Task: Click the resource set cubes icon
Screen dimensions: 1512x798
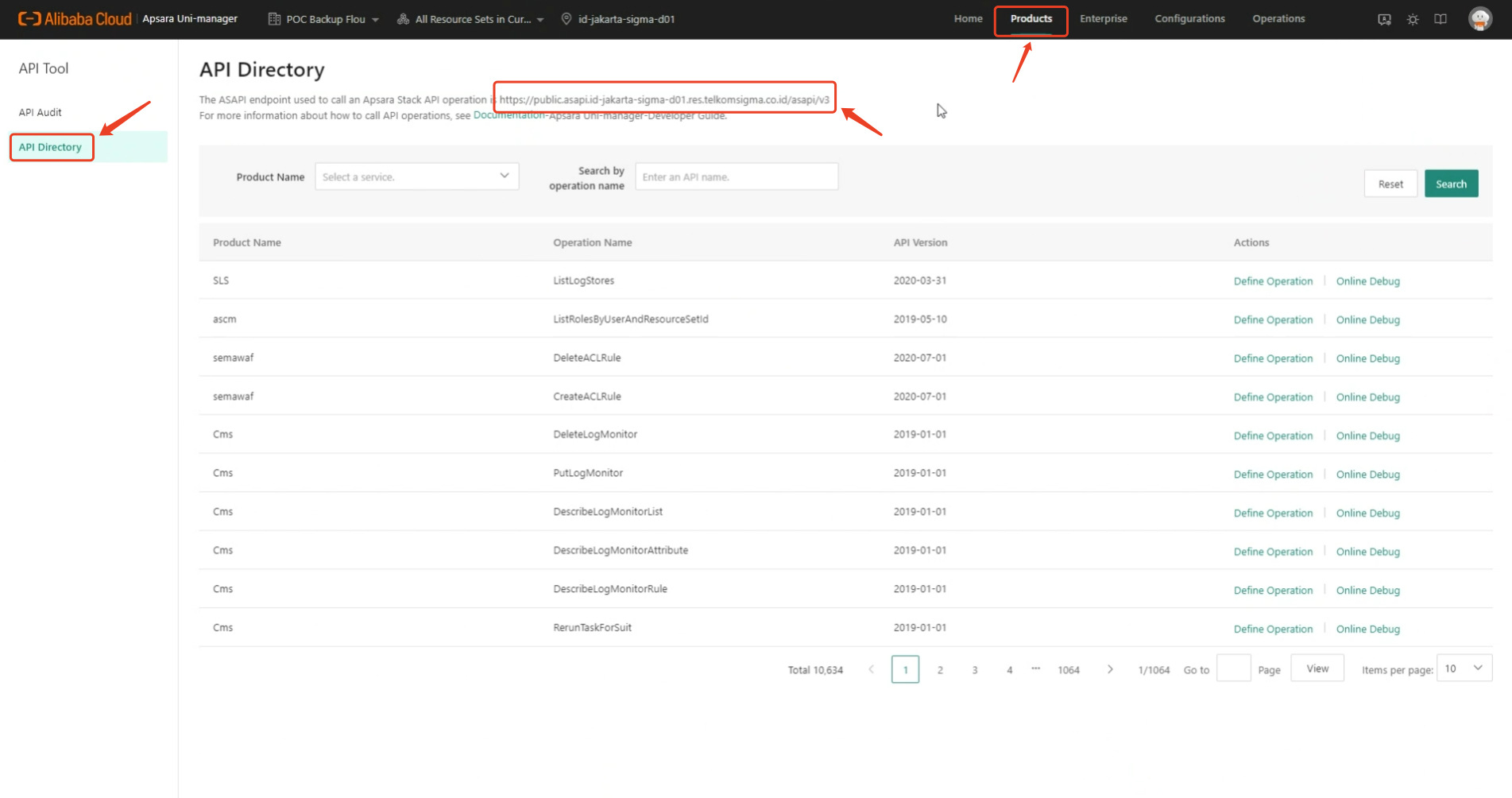Action: click(x=404, y=19)
